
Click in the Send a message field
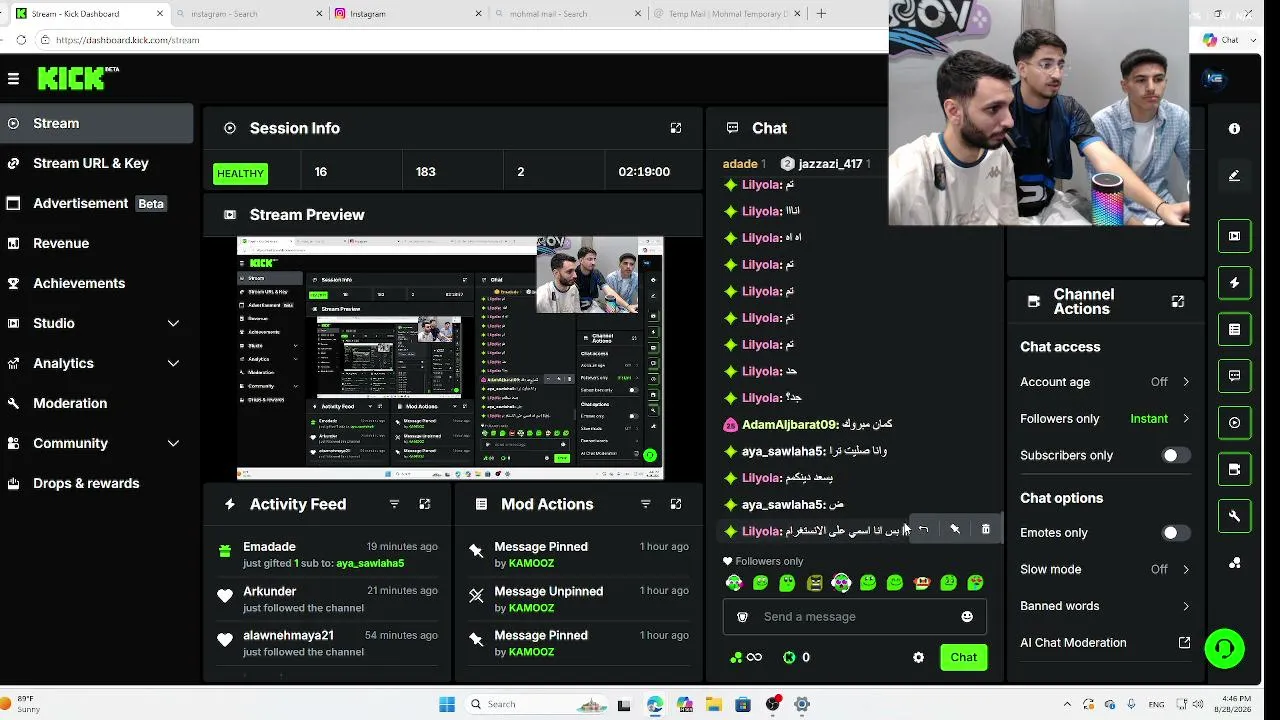click(854, 617)
